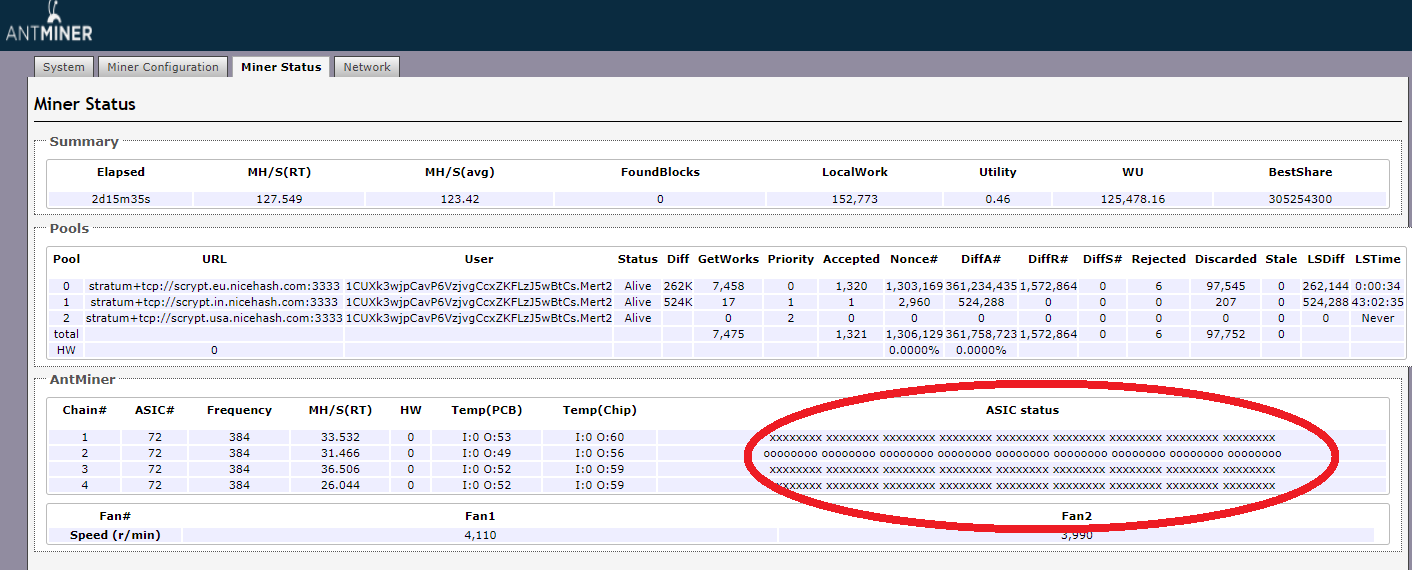Select chain 2 ASIC status row of o's
The image size is (1412, 584).
[1022, 453]
